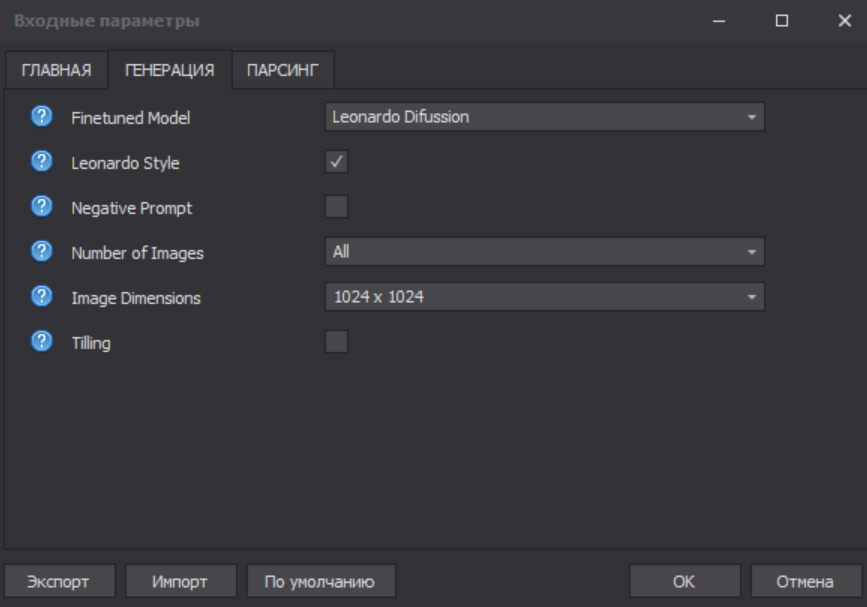Click the Leonardo Style label

click(126, 163)
